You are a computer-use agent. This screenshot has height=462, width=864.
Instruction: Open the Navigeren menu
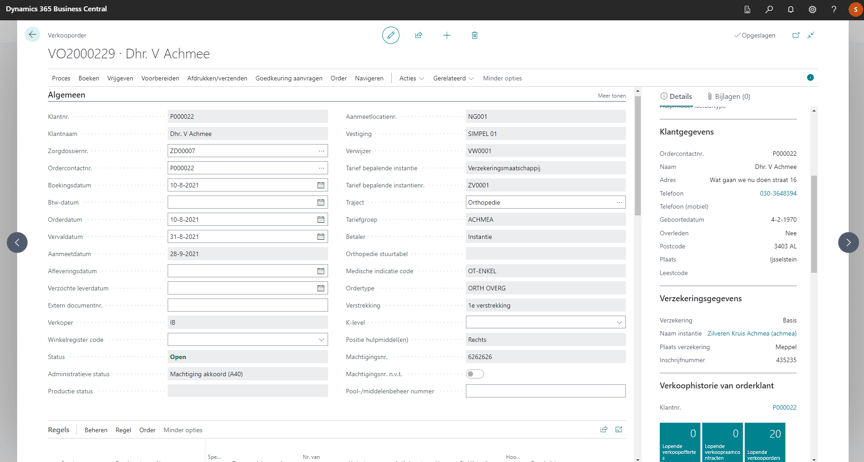369,78
